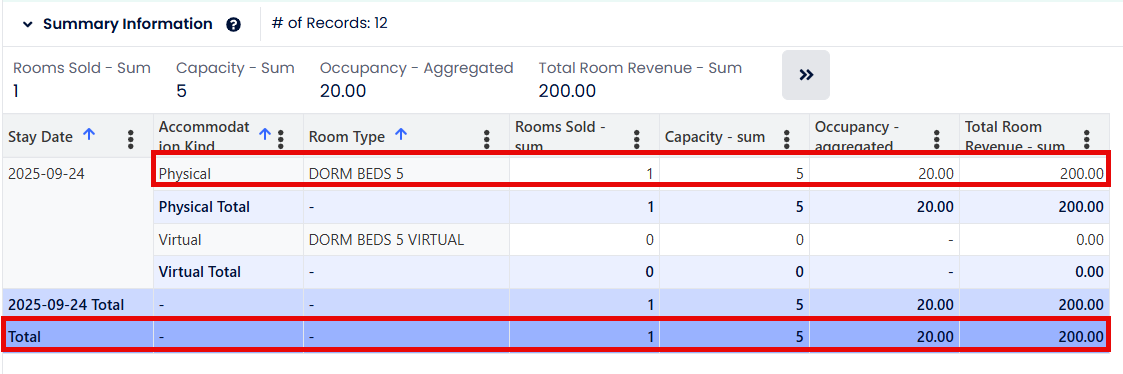
Task: Open the Summary Information help icon
Action: [x=233, y=24]
